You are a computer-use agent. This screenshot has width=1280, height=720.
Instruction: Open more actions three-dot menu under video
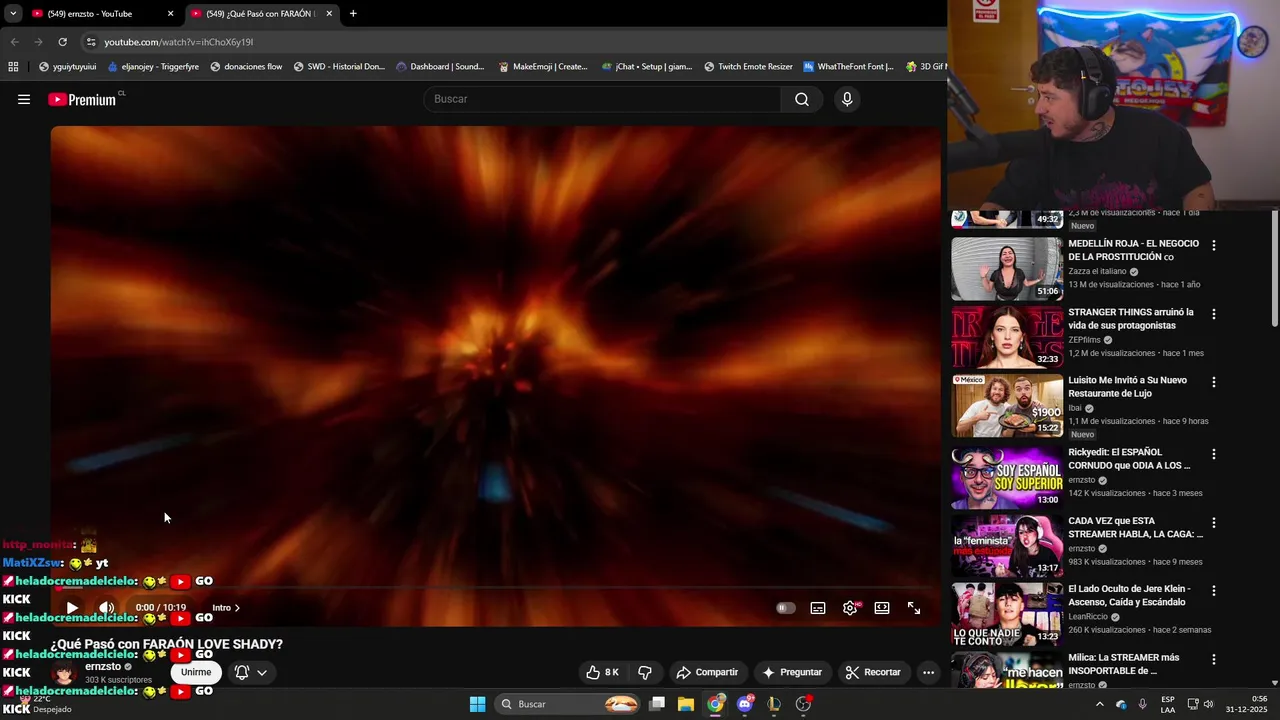[x=928, y=672]
